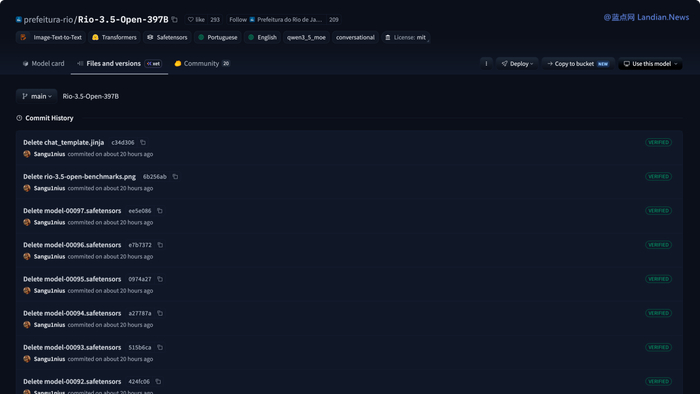Switch to the Model card tab

[x=43, y=64]
